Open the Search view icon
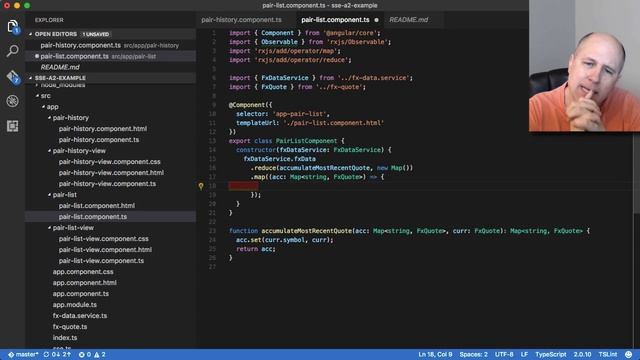The height and width of the screenshot is (360, 640). (x=12, y=51)
